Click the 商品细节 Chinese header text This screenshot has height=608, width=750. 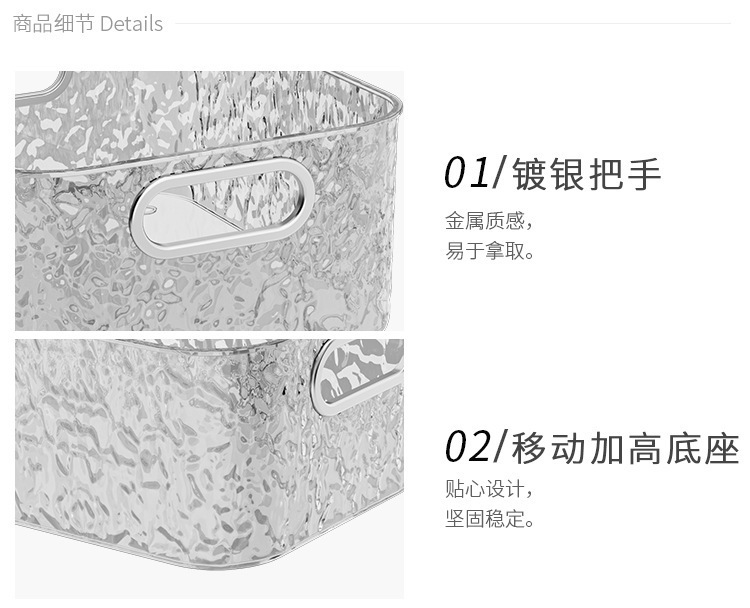tap(53, 24)
